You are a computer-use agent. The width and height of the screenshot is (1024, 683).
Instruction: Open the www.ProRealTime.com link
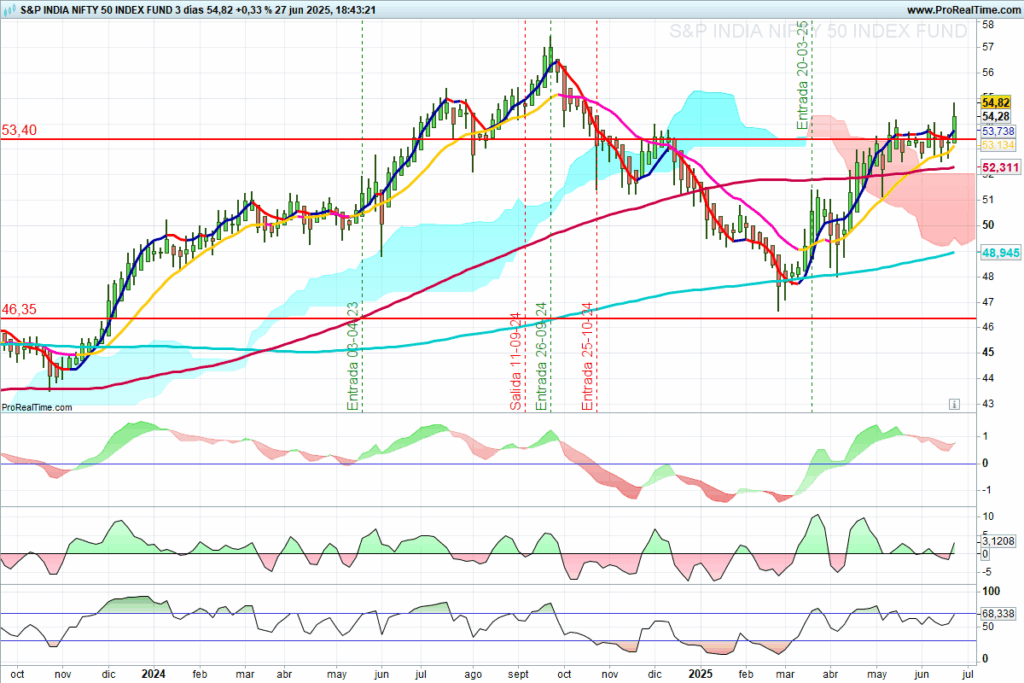963,10
